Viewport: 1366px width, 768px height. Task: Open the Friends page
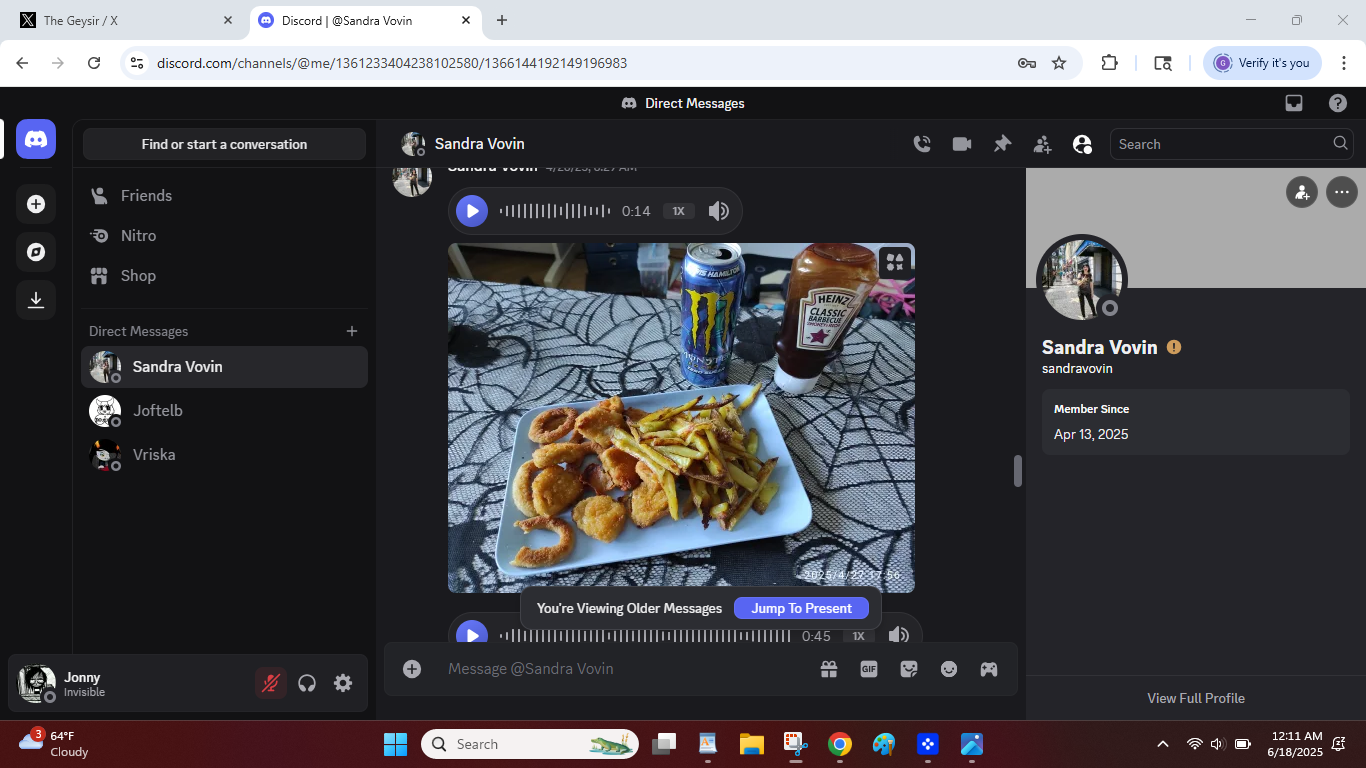[x=224, y=196]
